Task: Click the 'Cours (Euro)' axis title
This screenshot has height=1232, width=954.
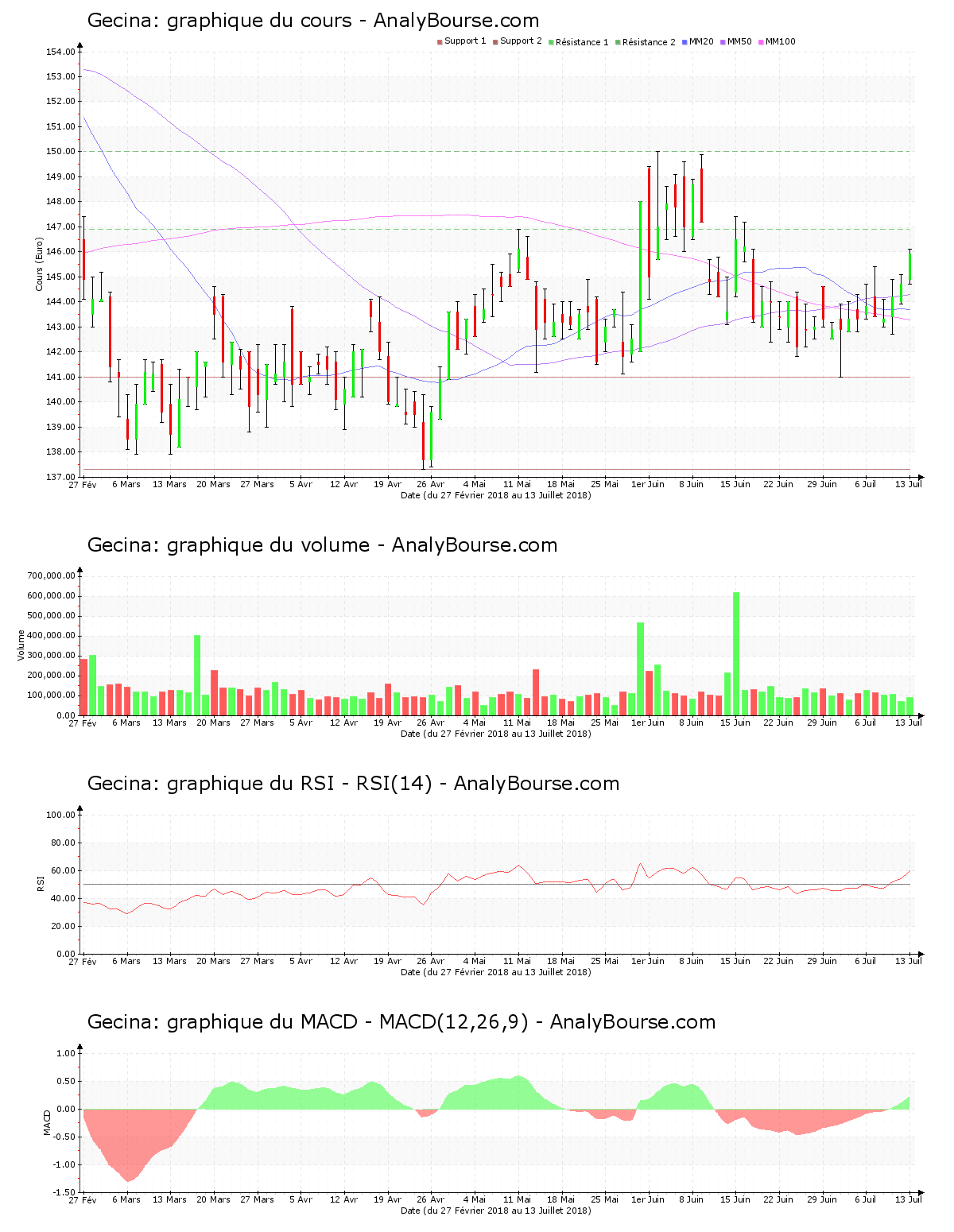Action: point(39,264)
